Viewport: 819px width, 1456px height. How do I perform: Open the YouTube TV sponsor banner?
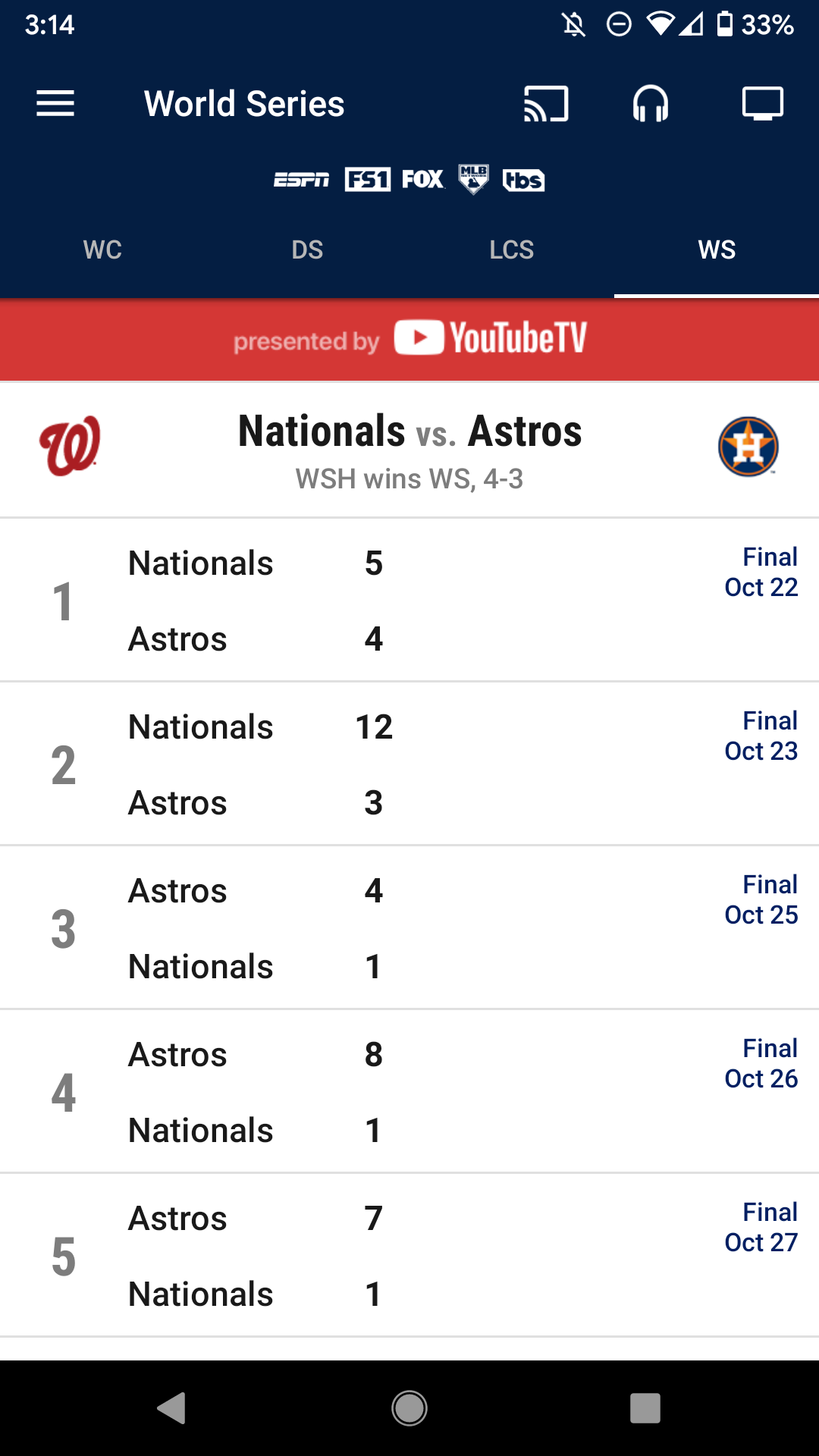coord(409,339)
